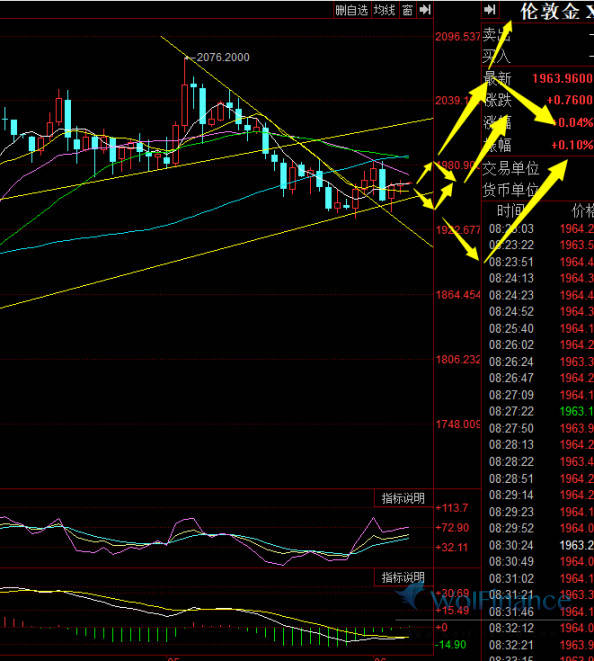Select the tick row at 08:26:47
594x661 pixels.
tap(541, 378)
